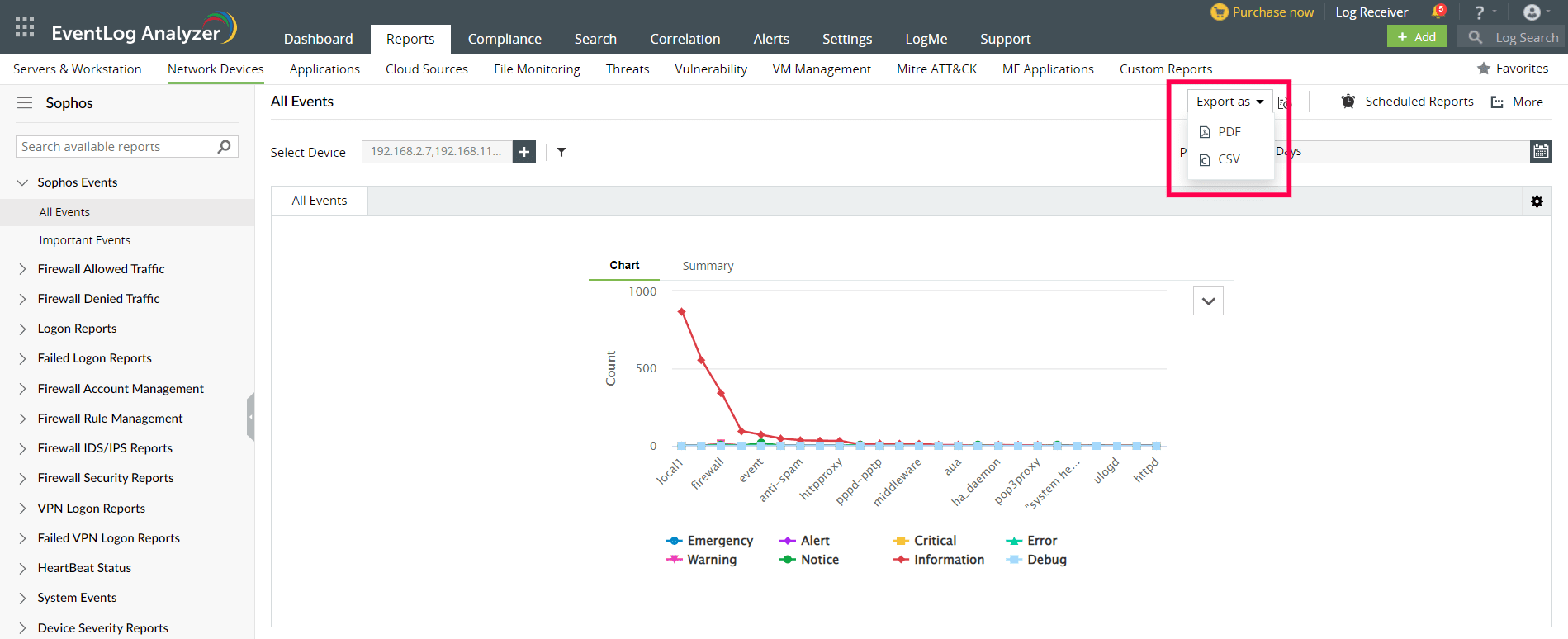Open the user account avatar menu

1532,12
